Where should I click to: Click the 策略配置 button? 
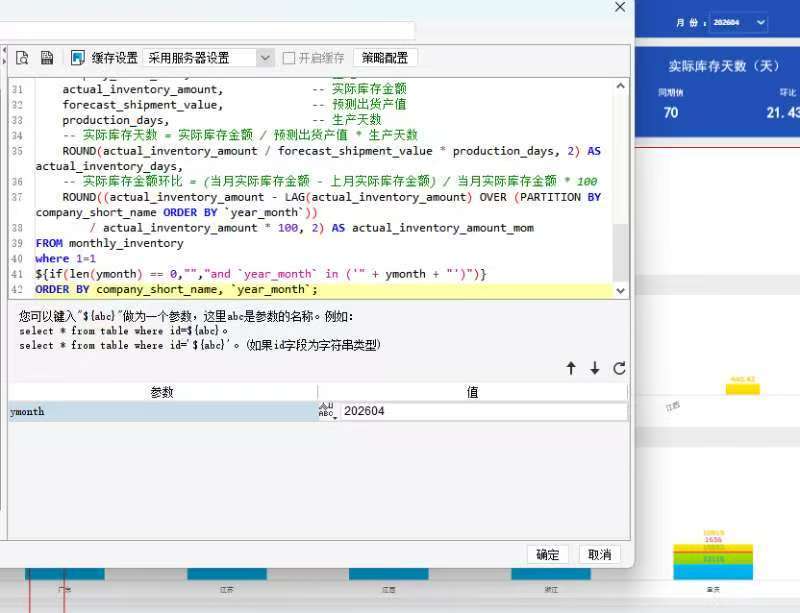tap(385, 58)
